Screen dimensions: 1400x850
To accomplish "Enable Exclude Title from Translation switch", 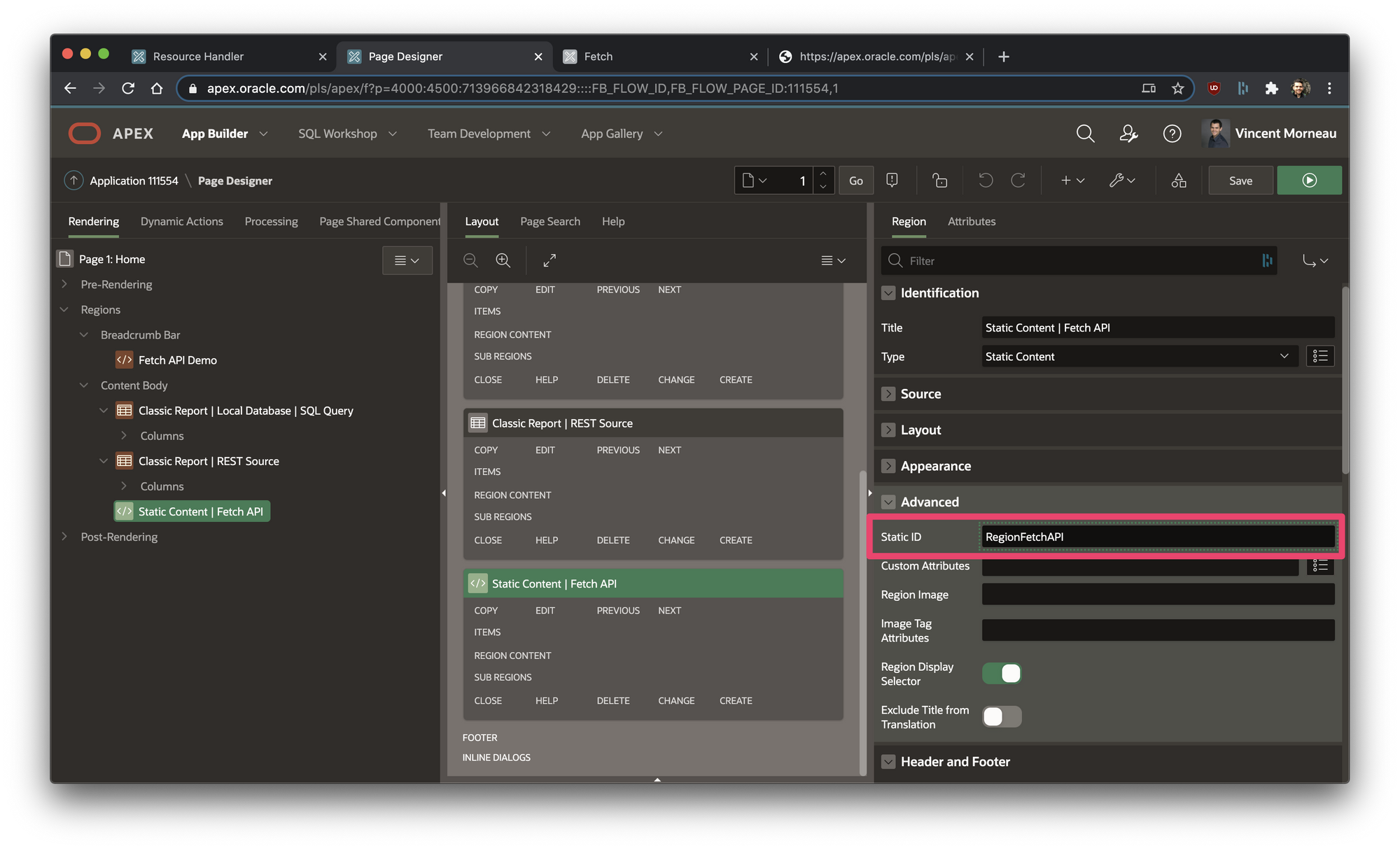I will click(1002, 716).
